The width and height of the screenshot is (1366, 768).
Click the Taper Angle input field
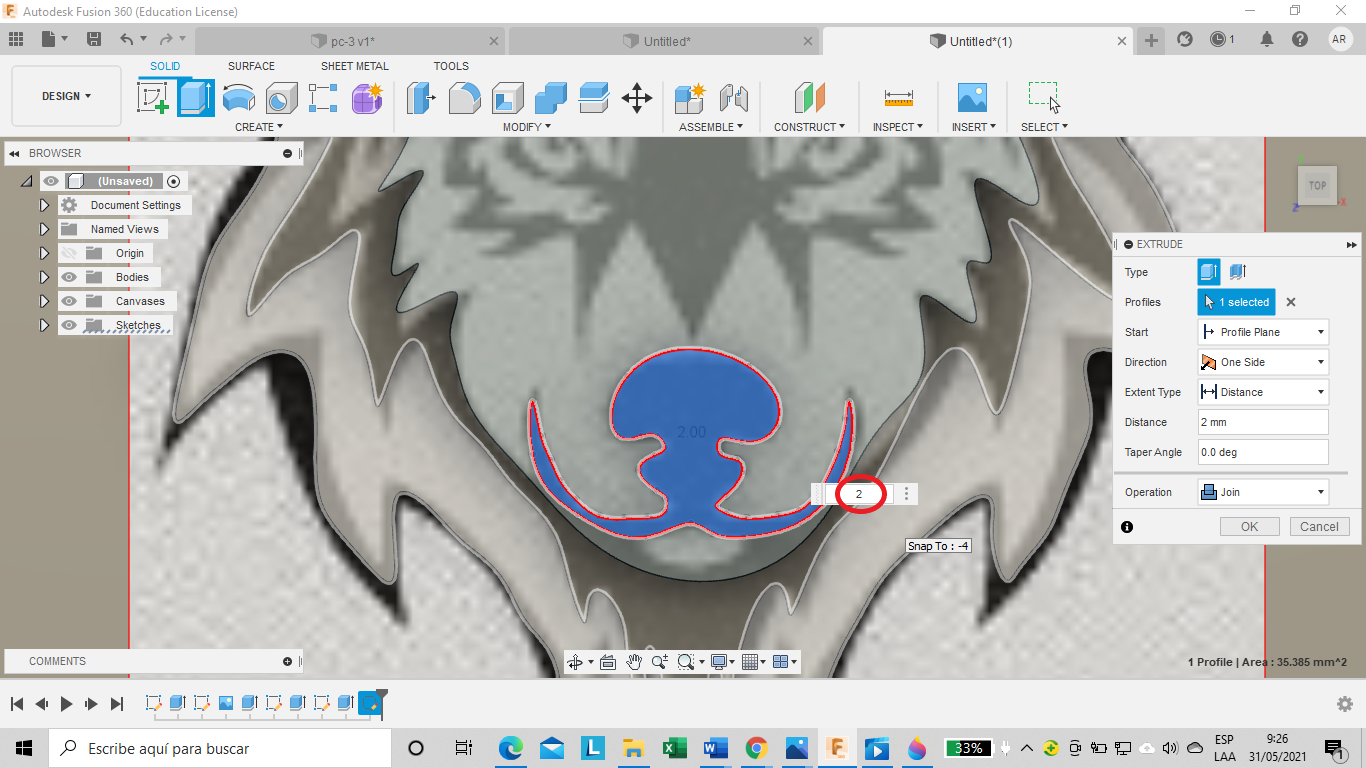1263,452
